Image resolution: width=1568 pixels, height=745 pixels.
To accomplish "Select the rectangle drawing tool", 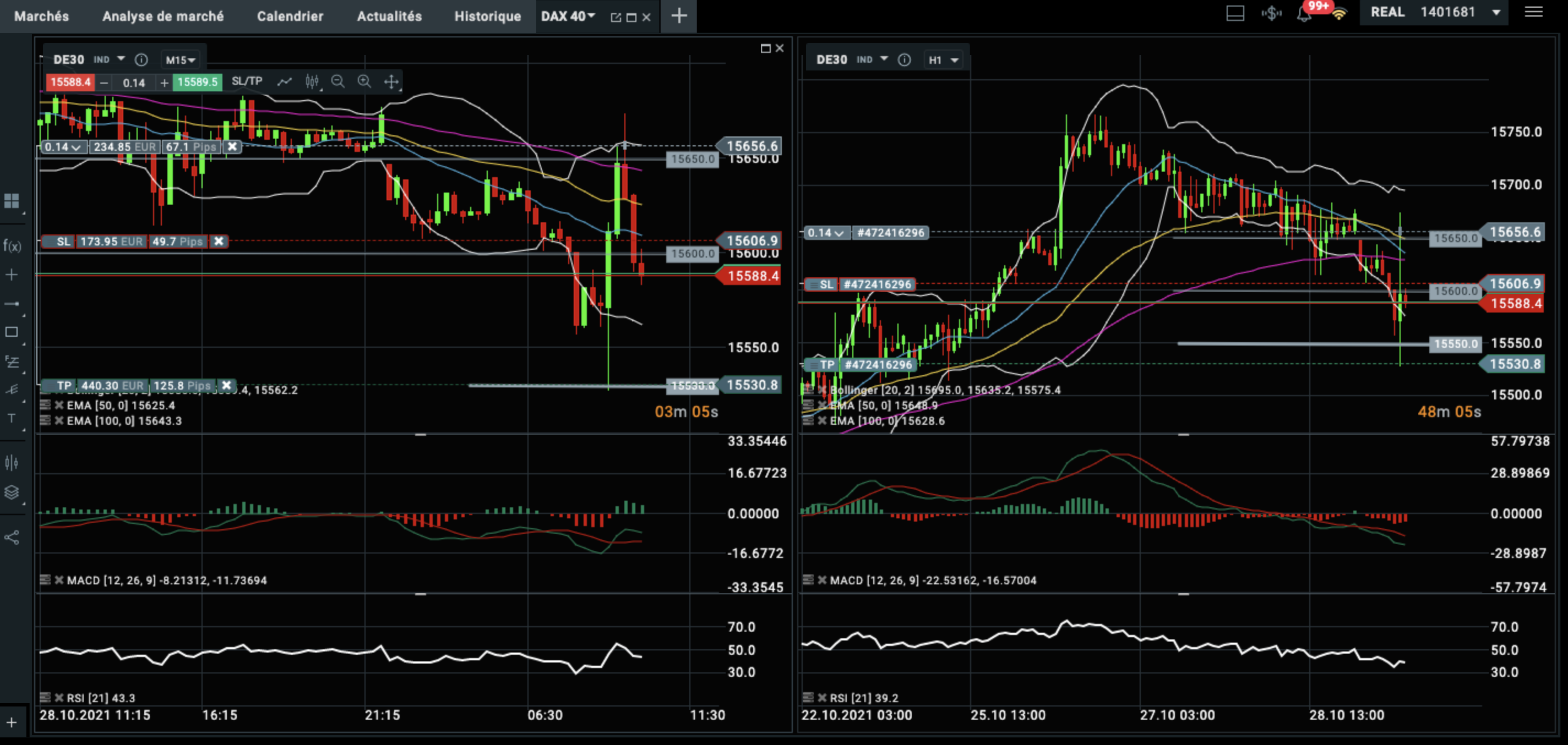I will pyautogui.click(x=12, y=332).
